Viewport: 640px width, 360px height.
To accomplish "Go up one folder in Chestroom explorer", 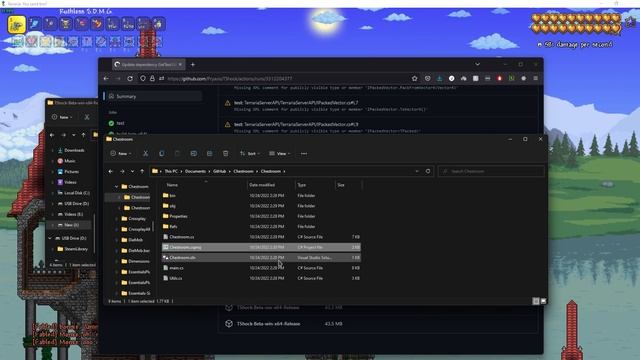I will click(142, 171).
